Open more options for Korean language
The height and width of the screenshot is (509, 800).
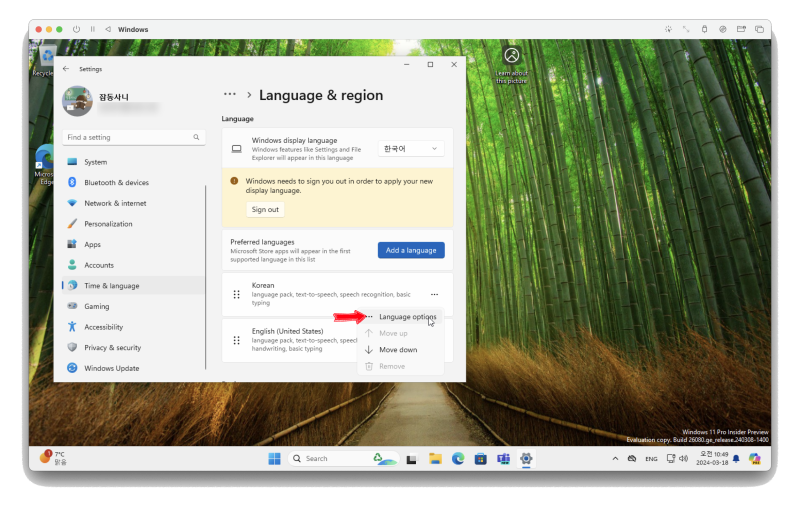(x=434, y=294)
